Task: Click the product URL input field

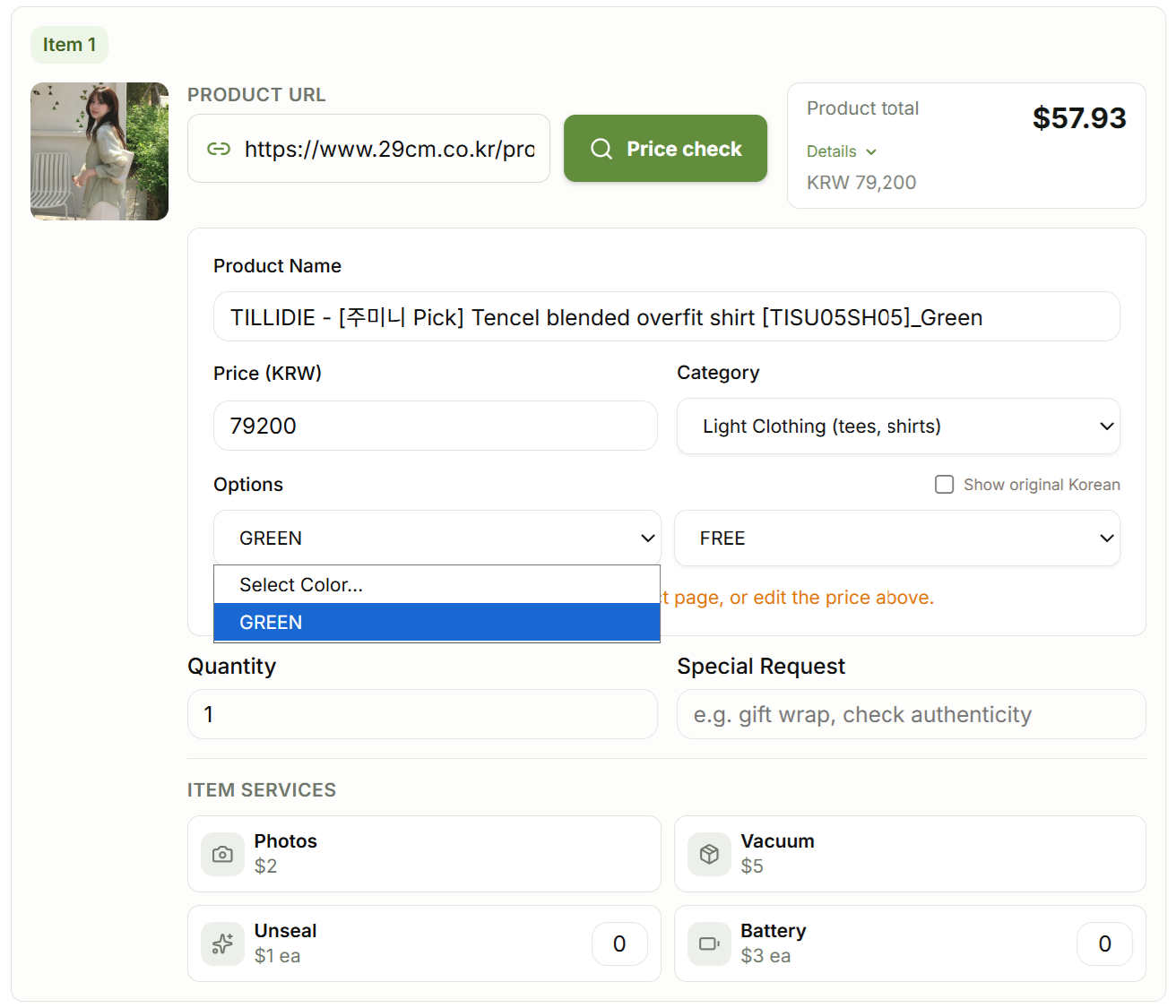Action: pos(368,149)
